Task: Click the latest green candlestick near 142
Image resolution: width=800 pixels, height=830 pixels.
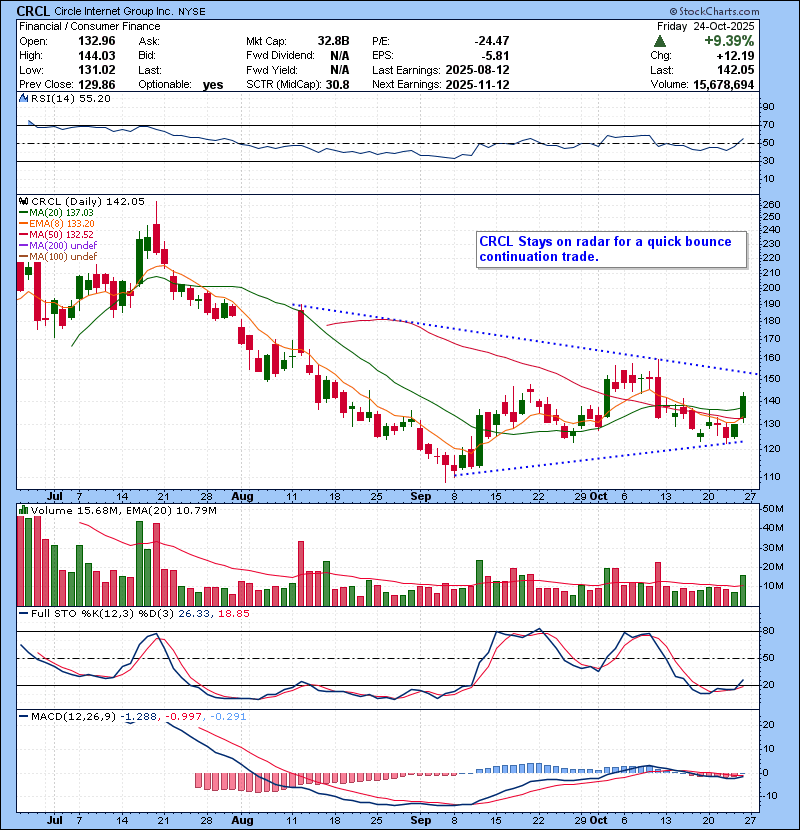Action: click(x=743, y=407)
